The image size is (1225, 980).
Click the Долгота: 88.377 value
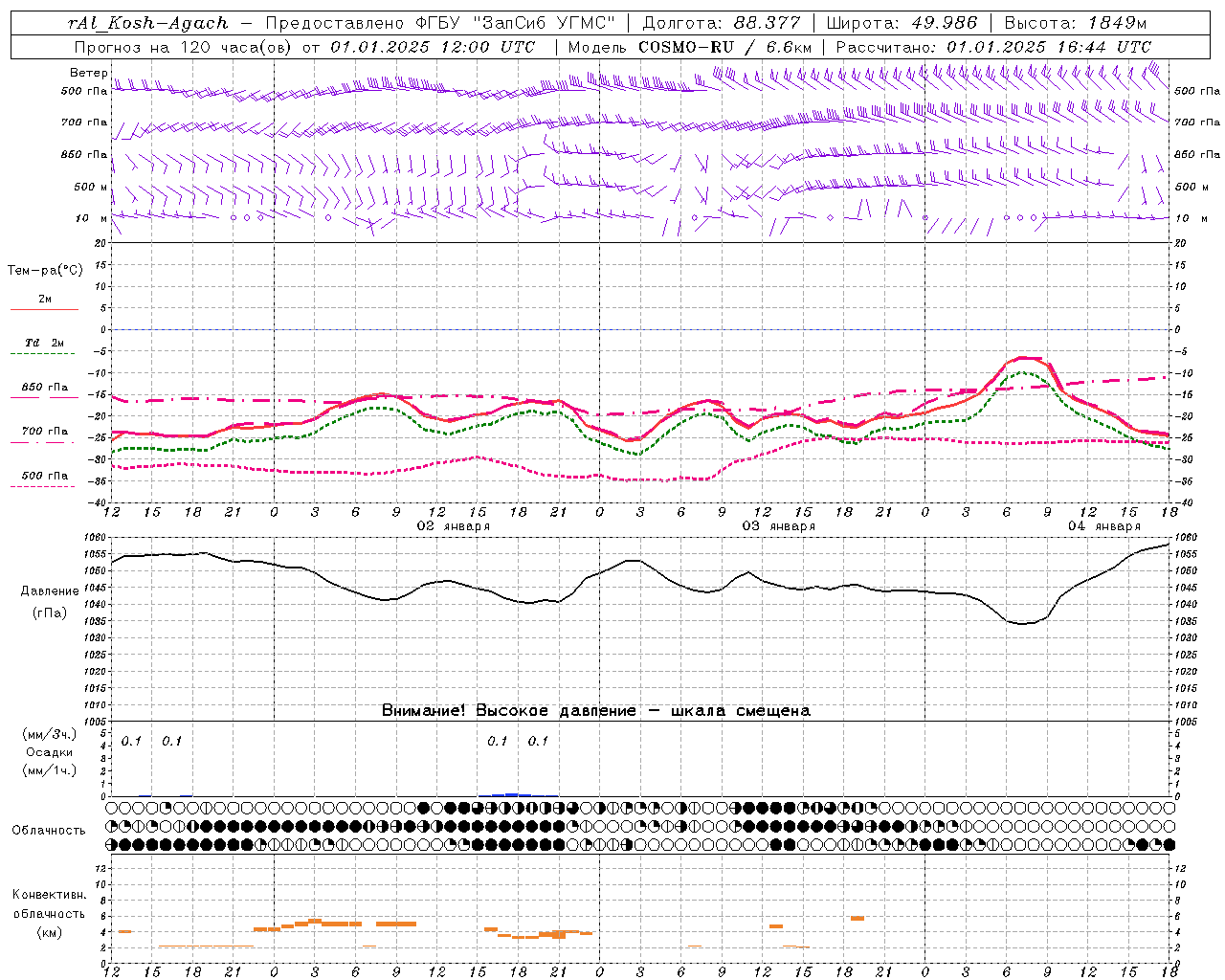(x=722, y=23)
